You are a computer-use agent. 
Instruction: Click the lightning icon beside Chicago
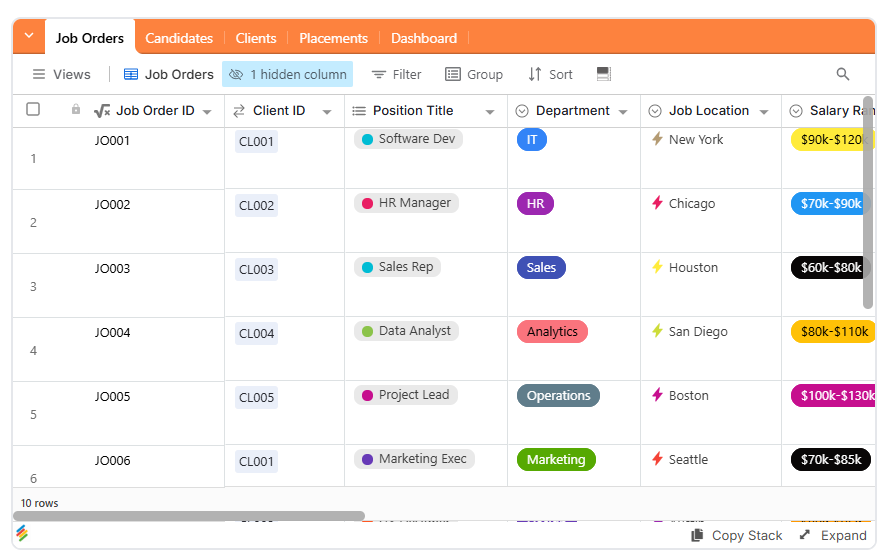[657, 202]
